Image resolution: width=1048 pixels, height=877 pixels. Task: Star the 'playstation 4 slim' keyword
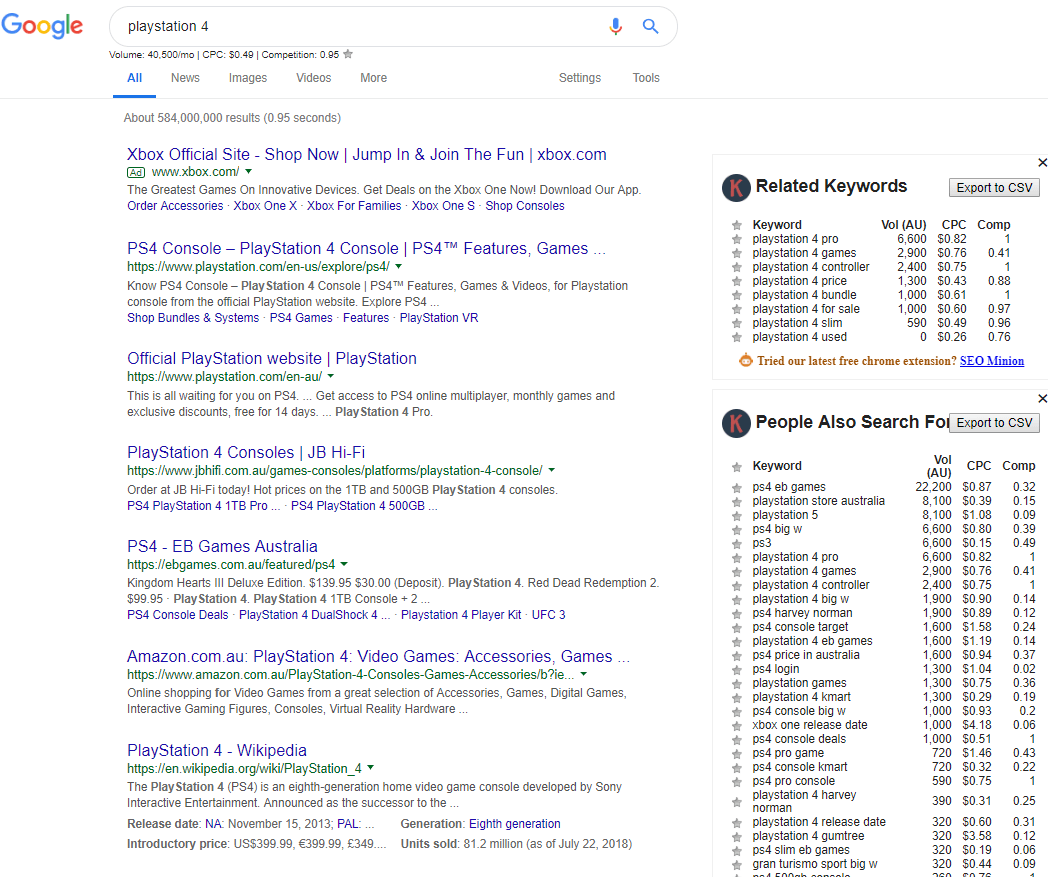pos(737,324)
